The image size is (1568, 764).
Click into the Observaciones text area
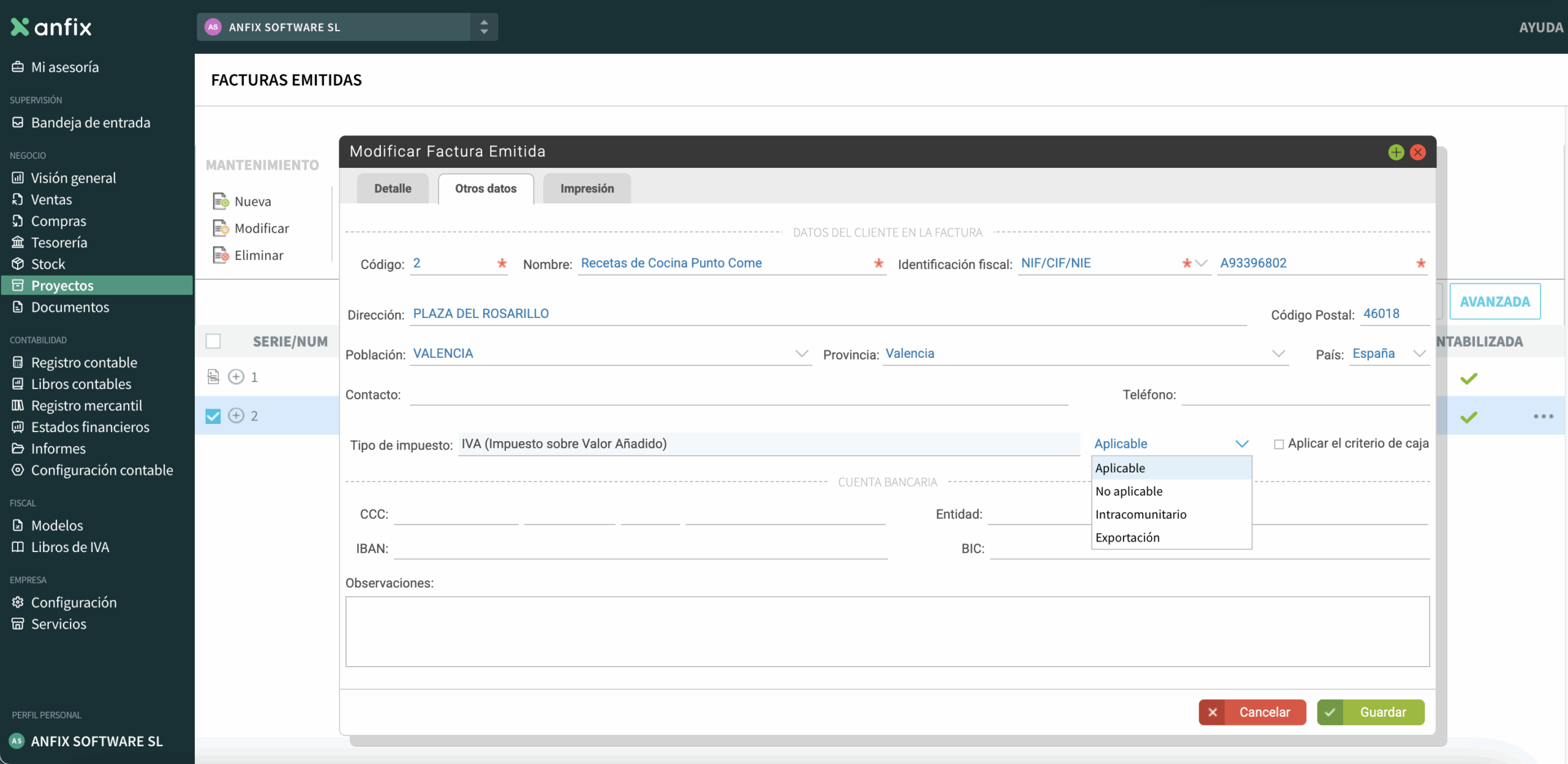(887, 631)
